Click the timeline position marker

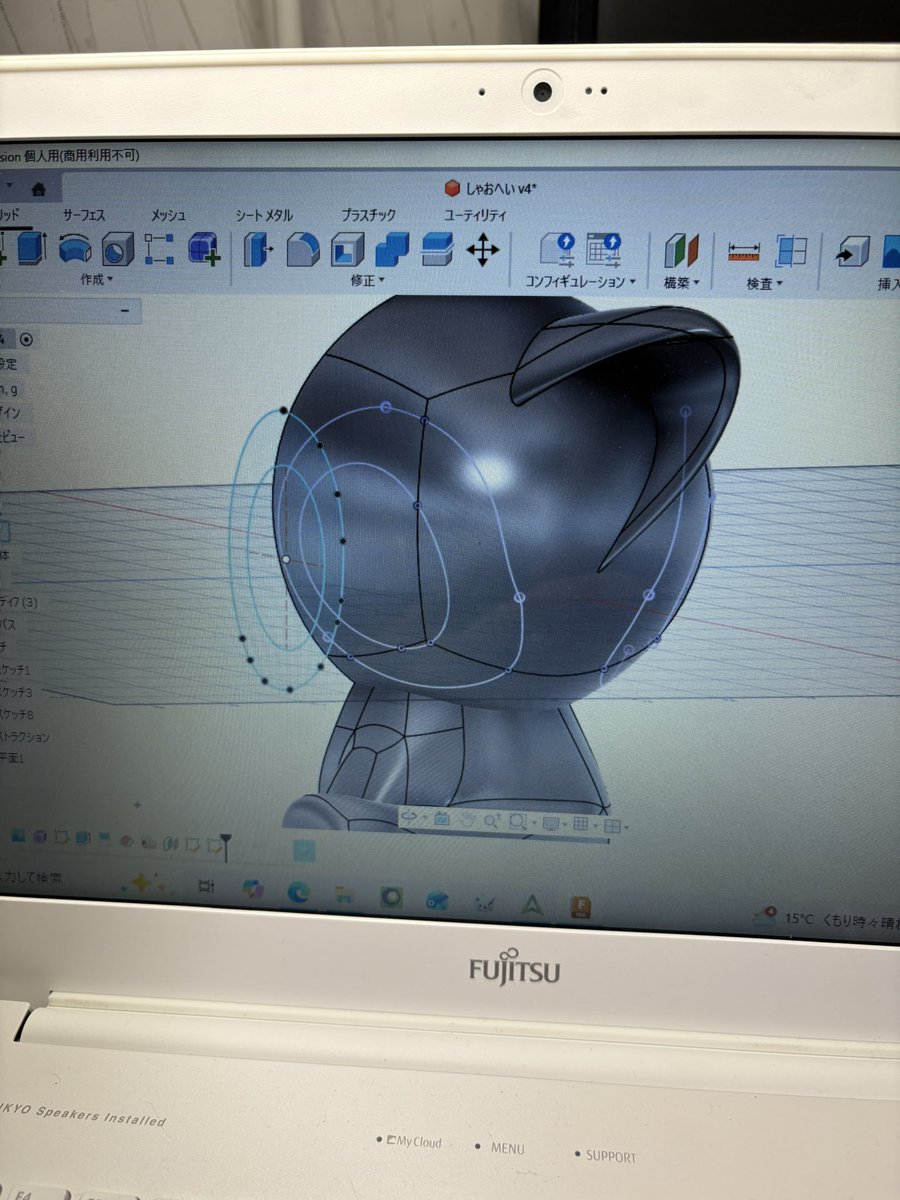tap(227, 847)
